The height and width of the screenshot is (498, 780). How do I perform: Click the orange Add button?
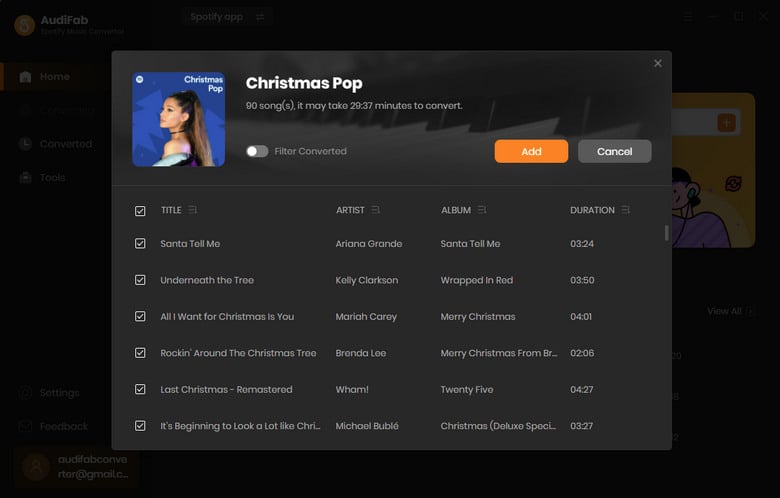coord(531,151)
